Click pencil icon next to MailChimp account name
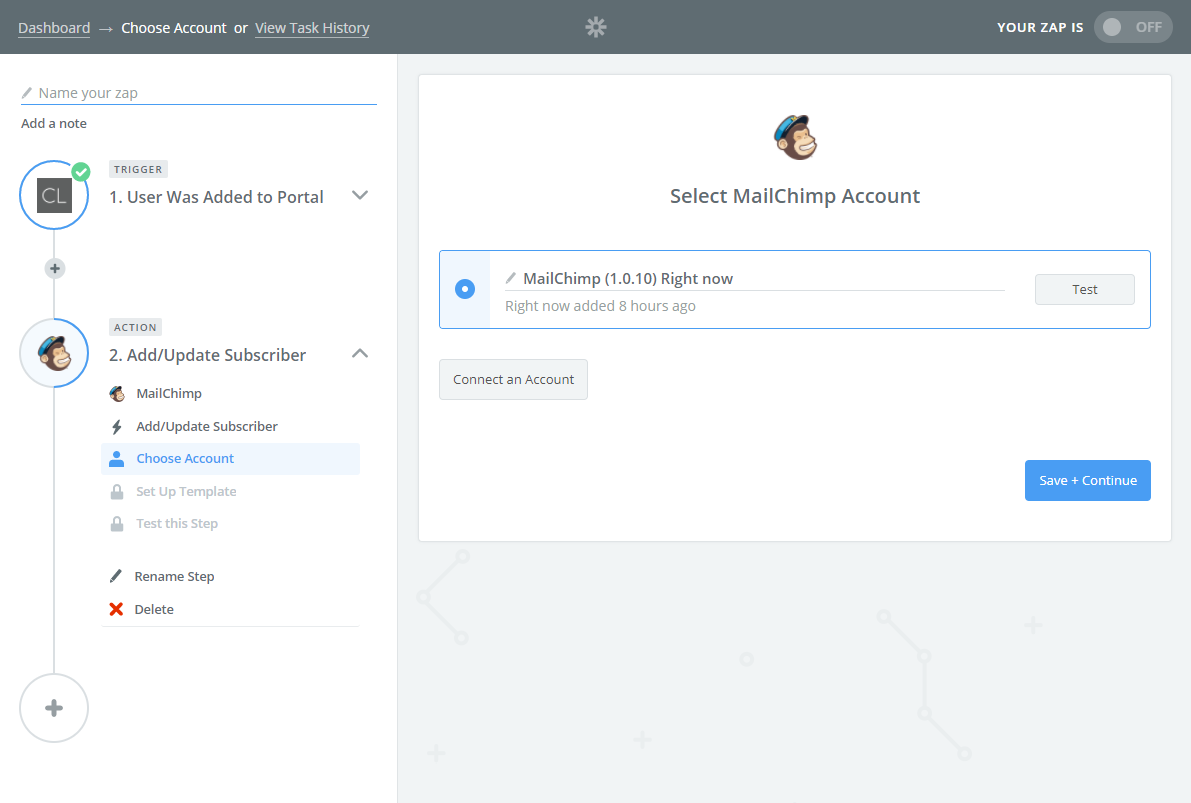 tap(511, 278)
